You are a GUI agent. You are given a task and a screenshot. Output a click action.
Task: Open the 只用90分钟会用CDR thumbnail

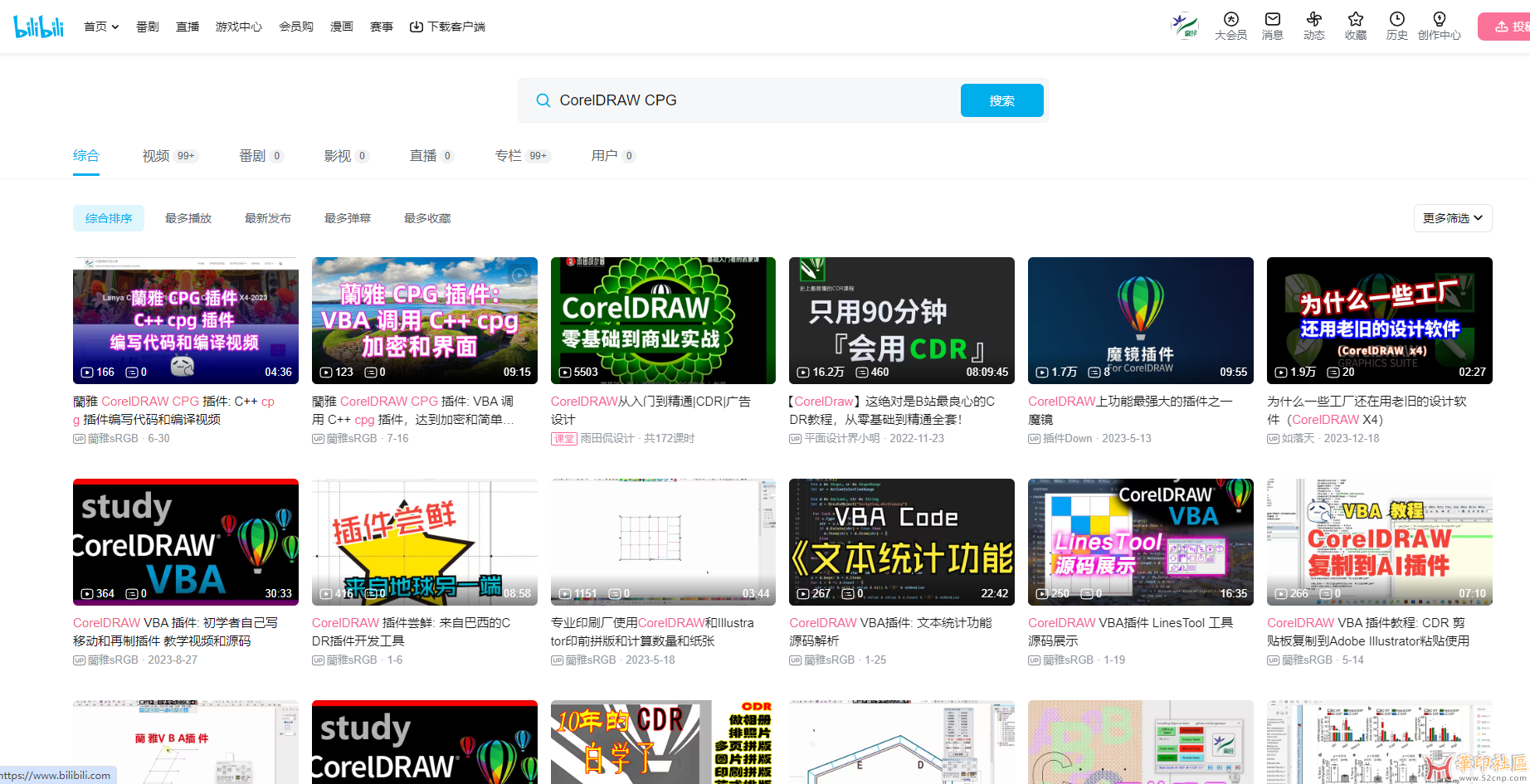point(902,320)
